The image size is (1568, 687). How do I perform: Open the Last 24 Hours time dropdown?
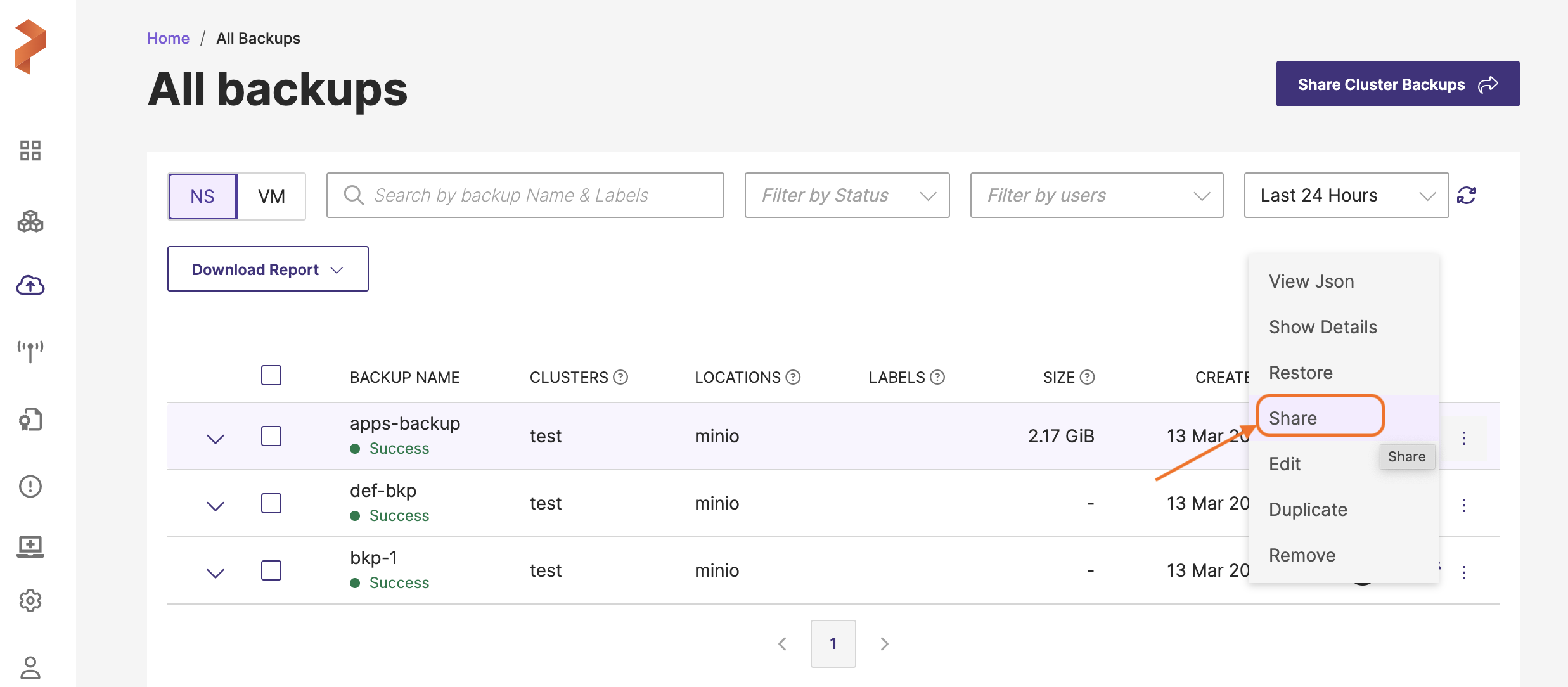click(x=1346, y=195)
